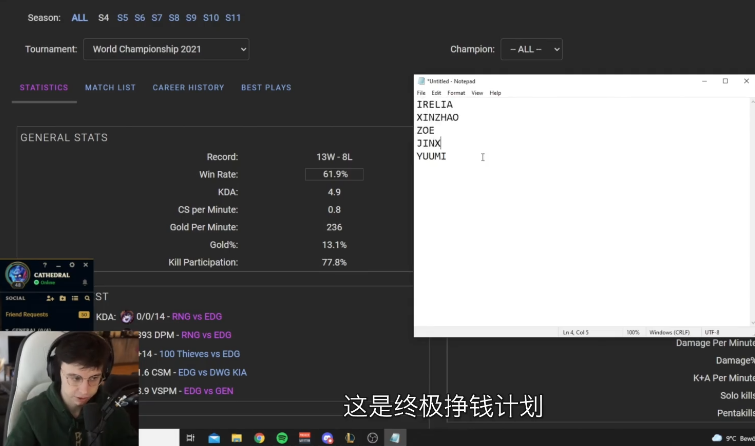Open Discord from the taskbar

[327, 438]
